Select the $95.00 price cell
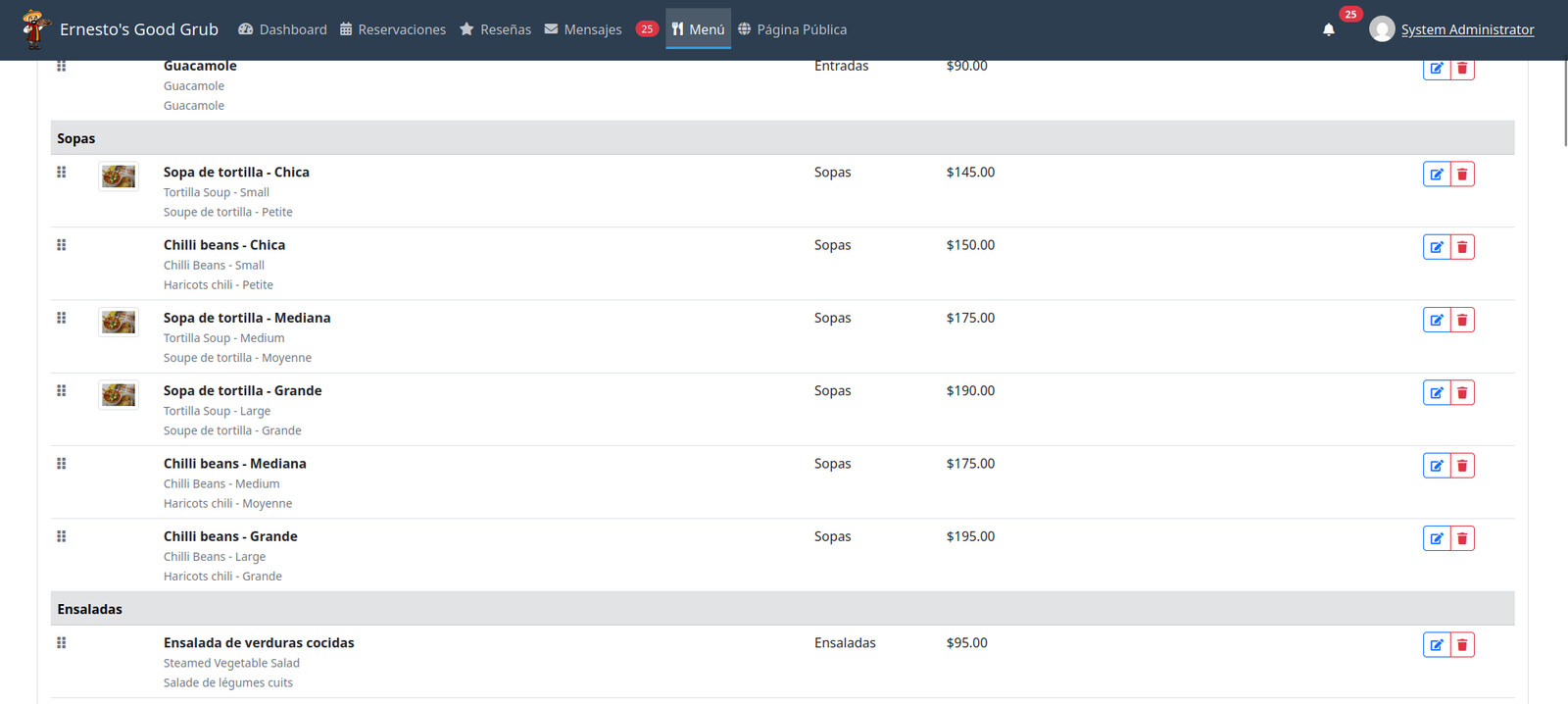Screen dimensions: 1568x704 pyautogui.click(x=966, y=643)
